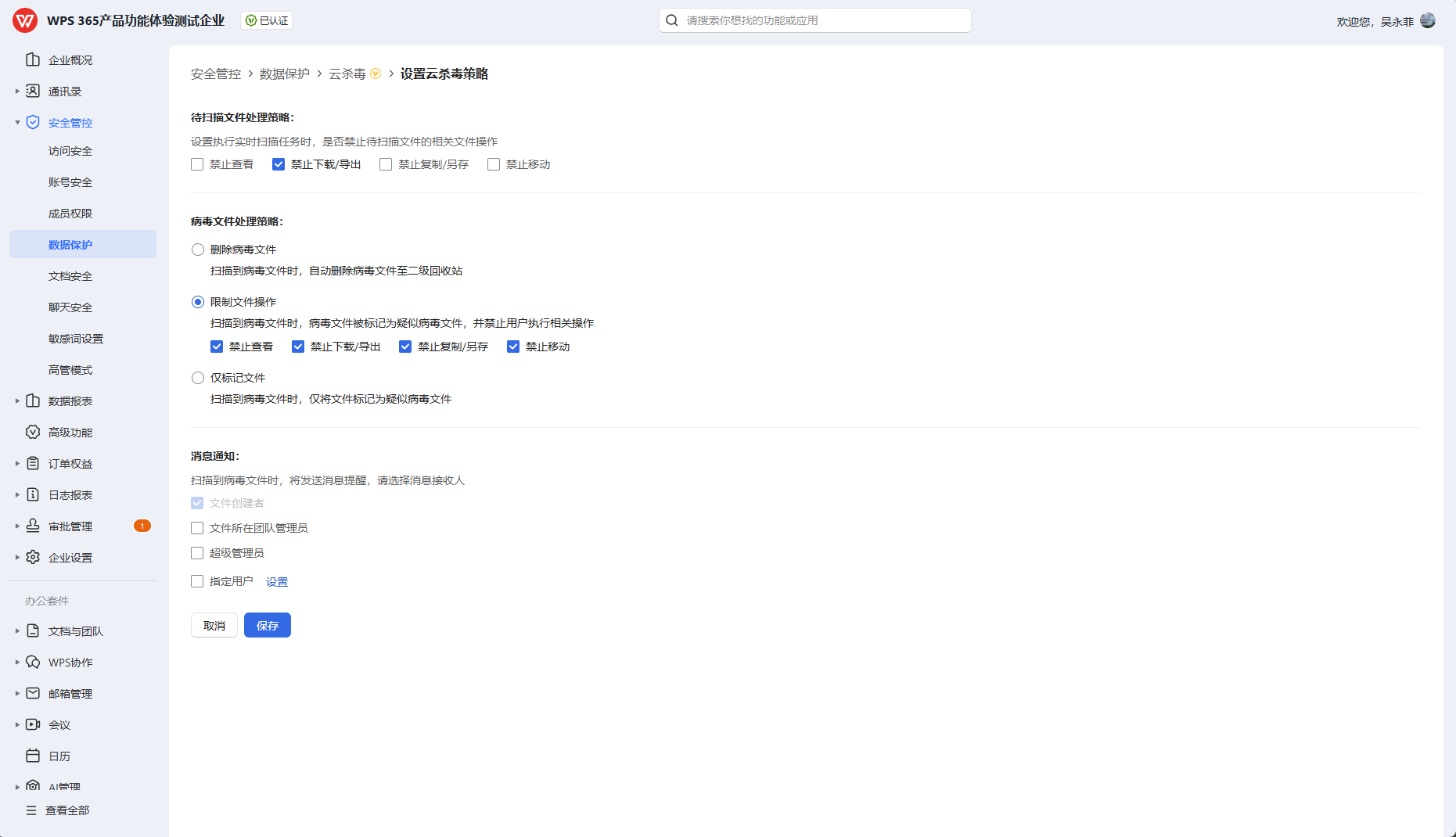This screenshot has width=1456, height=837.
Task: Click the 日历 calendar icon
Action: (x=33, y=756)
